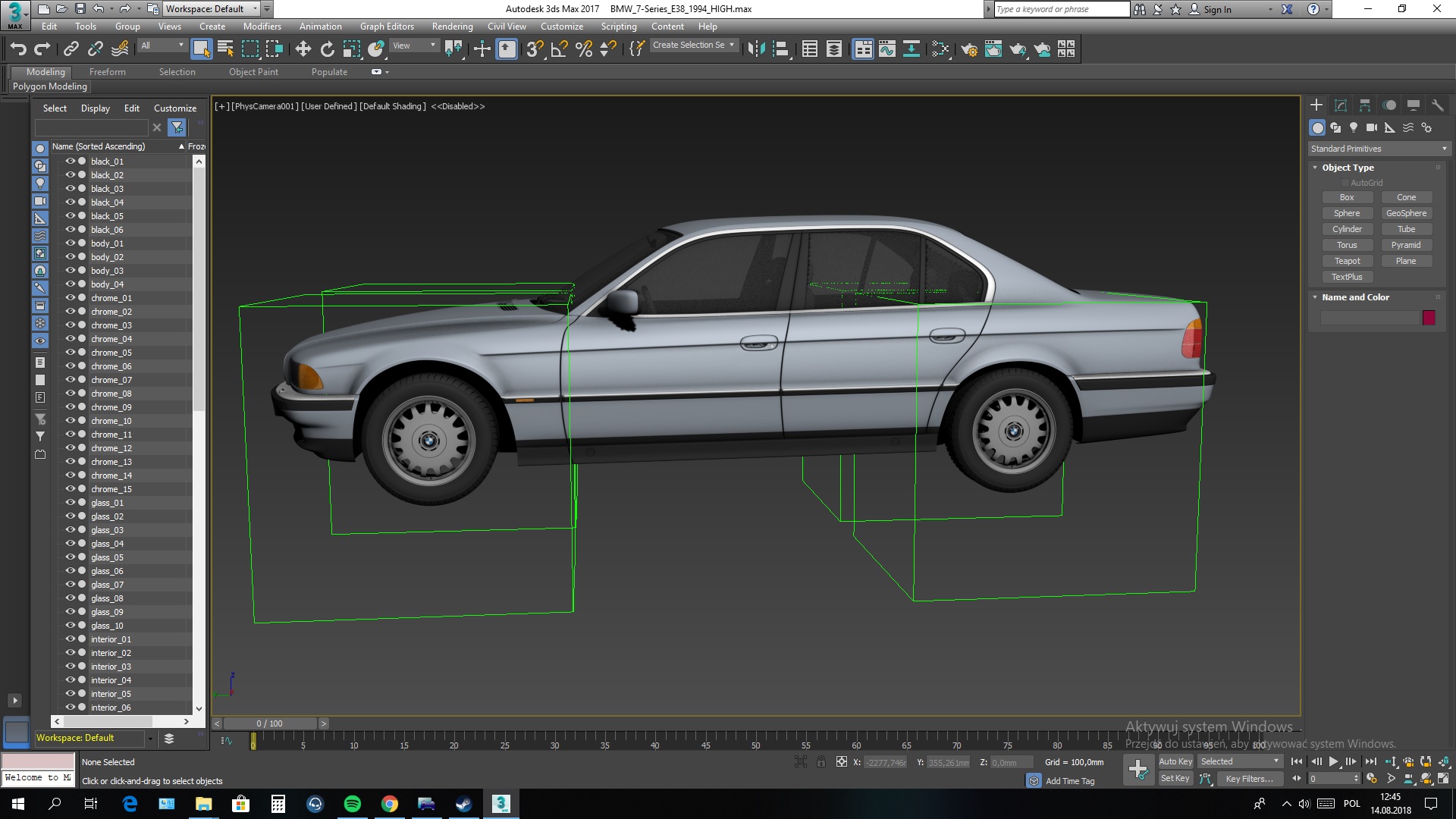Hide the black_01 object using eye icon

coord(71,162)
